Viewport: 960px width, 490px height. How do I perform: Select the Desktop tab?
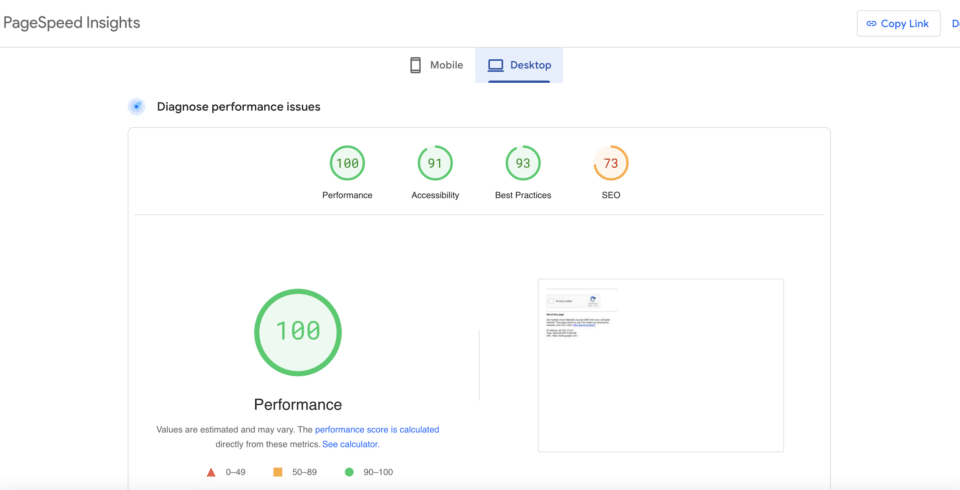(519, 65)
